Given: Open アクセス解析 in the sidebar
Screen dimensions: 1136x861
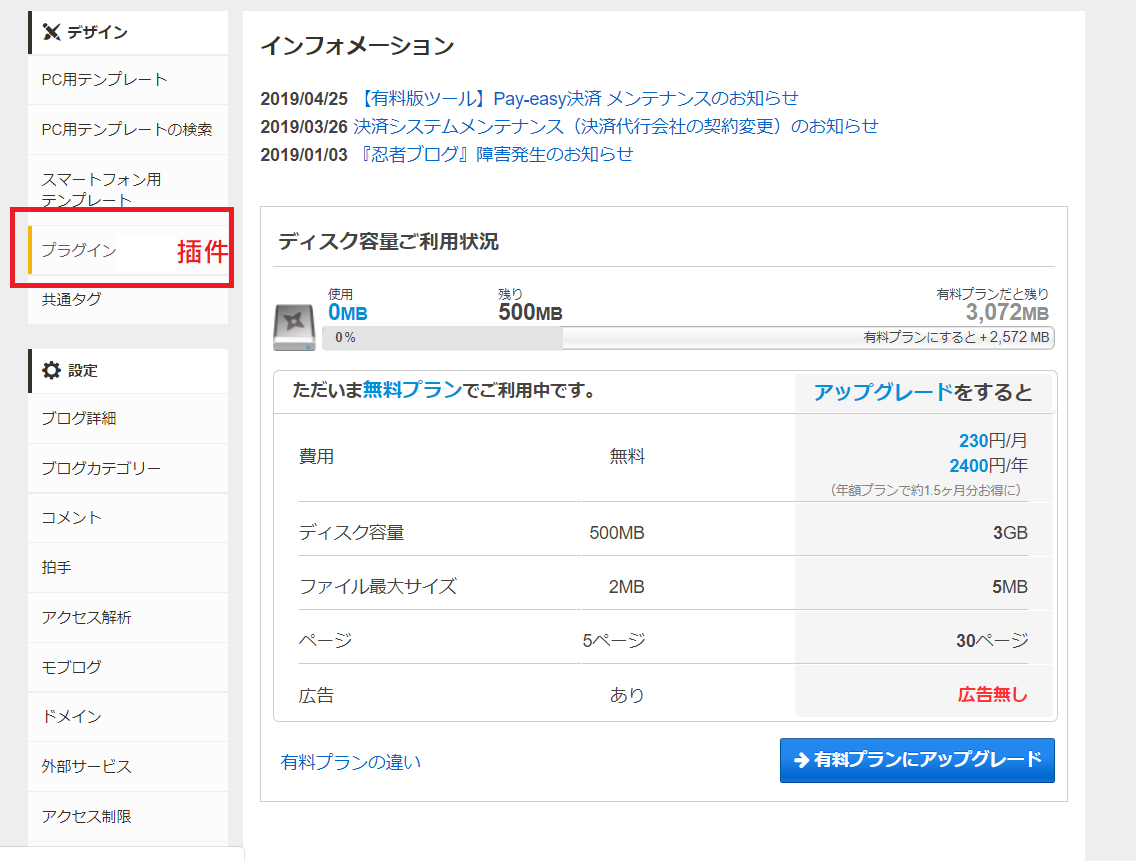Looking at the screenshot, I should click(x=86, y=617).
